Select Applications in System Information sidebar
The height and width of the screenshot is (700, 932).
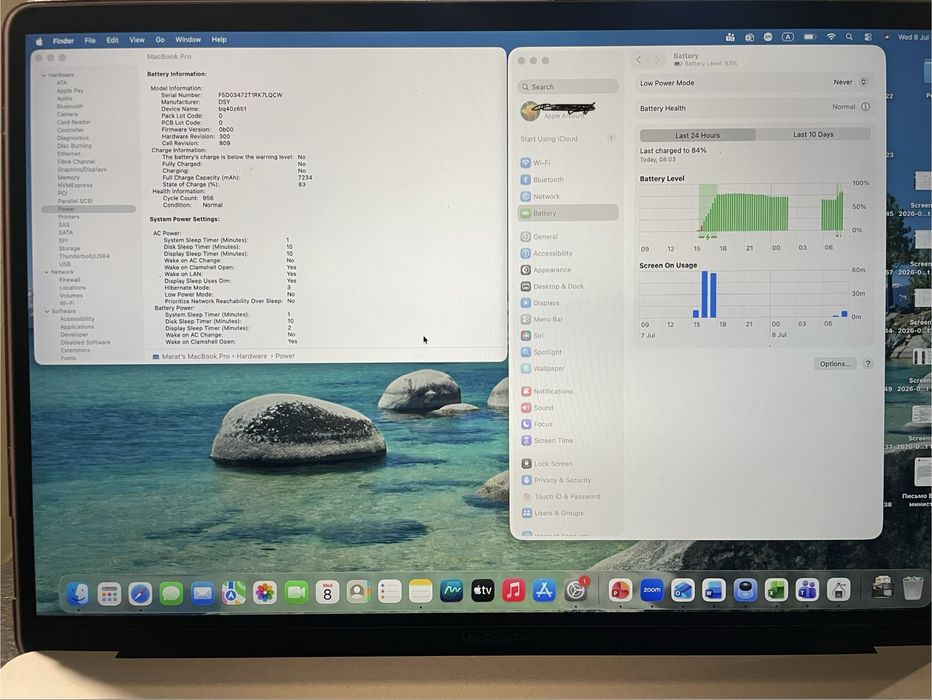77,327
